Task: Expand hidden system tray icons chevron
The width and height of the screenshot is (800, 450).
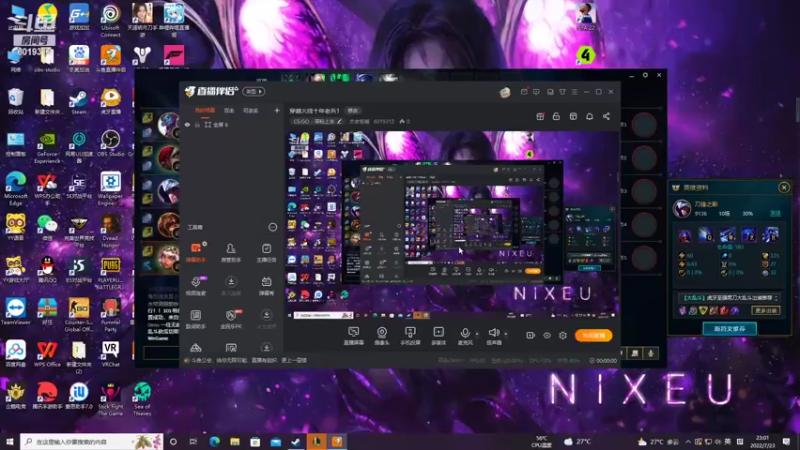Action: 688,442
